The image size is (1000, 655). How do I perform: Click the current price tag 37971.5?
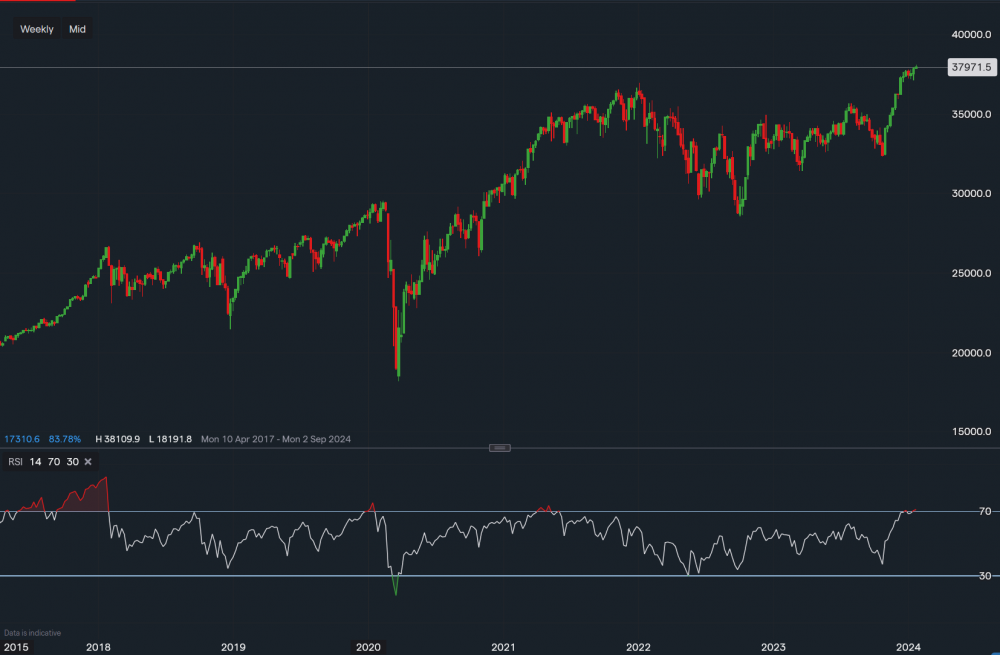[x=971, y=67]
